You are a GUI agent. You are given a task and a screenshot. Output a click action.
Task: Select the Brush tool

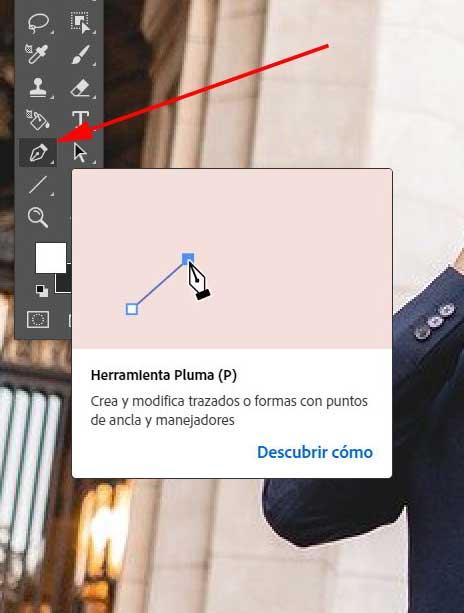(80, 54)
